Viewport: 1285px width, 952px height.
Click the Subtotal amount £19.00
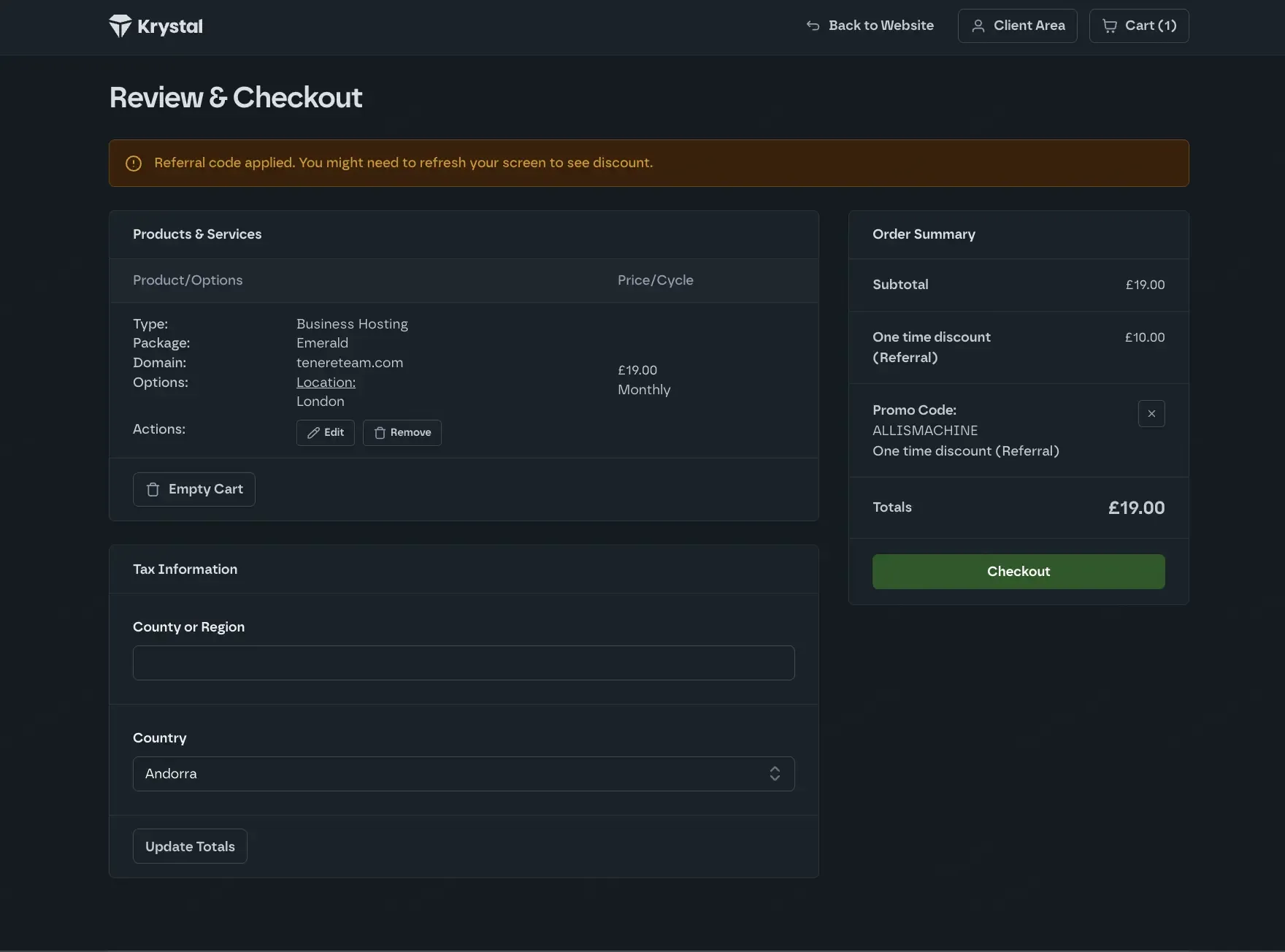coord(1145,285)
